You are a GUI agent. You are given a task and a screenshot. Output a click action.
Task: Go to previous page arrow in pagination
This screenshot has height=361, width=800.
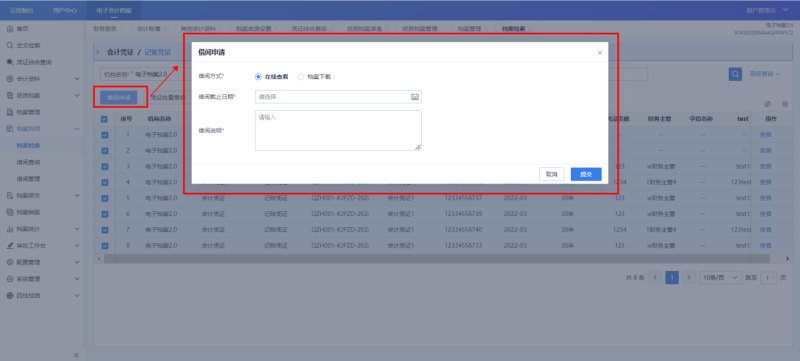pyautogui.click(x=655, y=277)
